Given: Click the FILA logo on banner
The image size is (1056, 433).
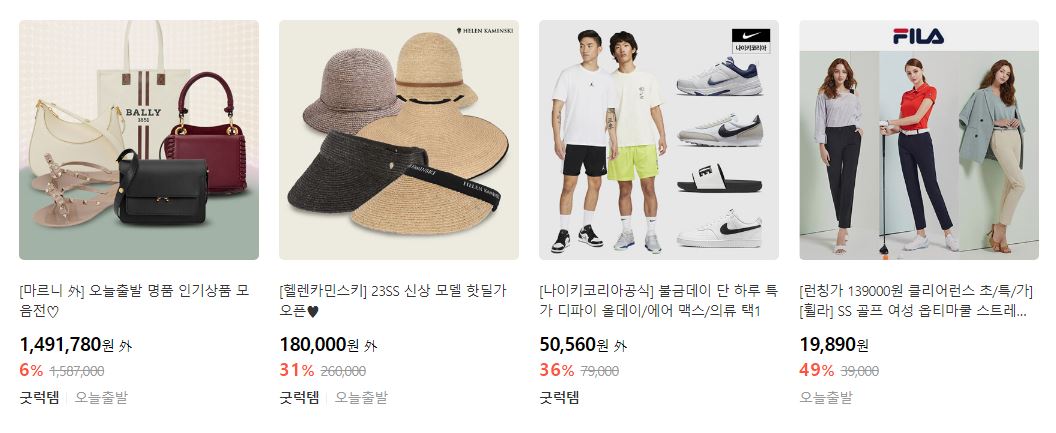Looking at the screenshot, I should [x=919, y=36].
